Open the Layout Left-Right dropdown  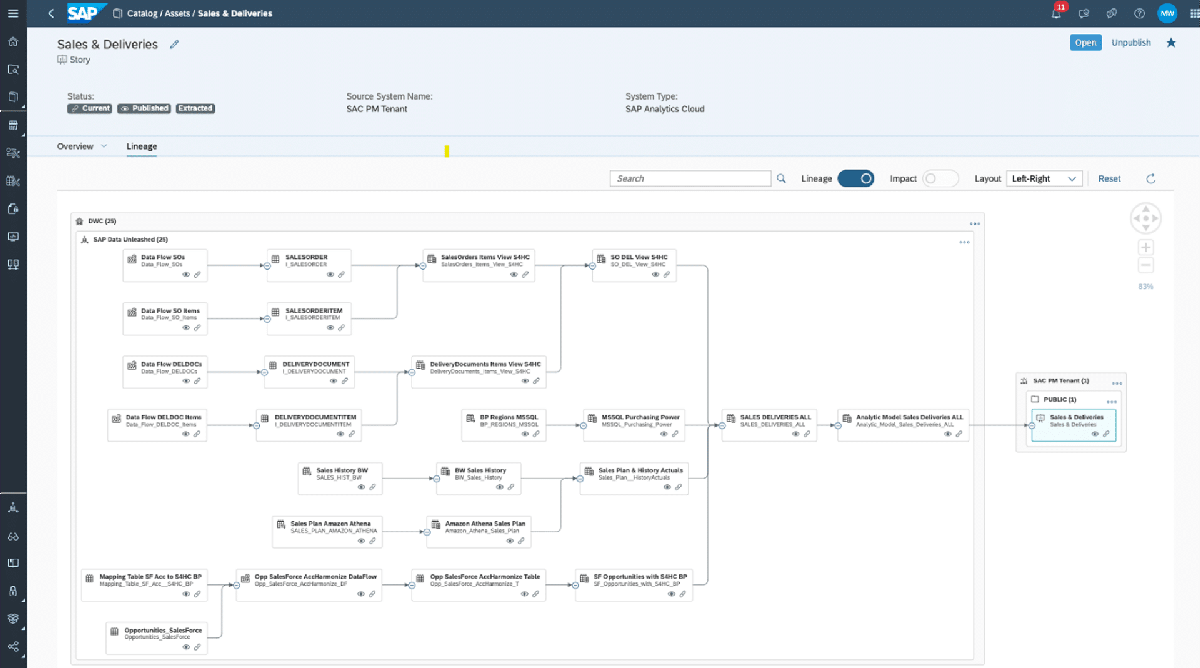click(x=1044, y=178)
